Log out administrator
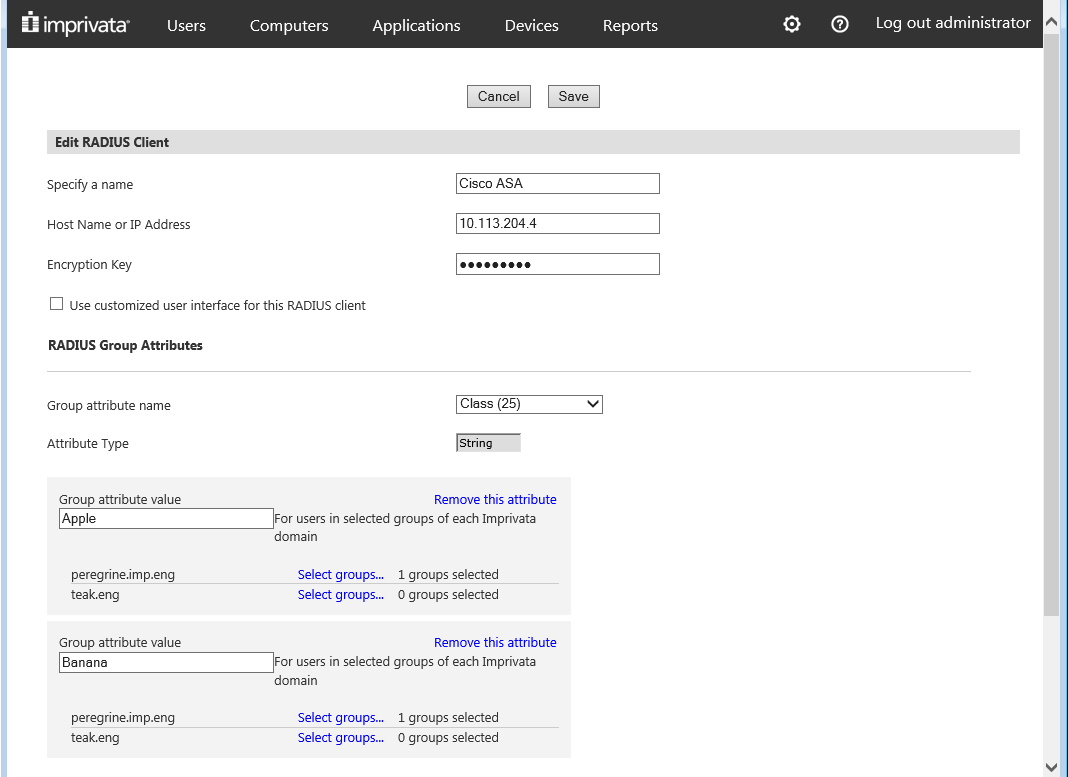The image size is (1068, 777). 952,23
